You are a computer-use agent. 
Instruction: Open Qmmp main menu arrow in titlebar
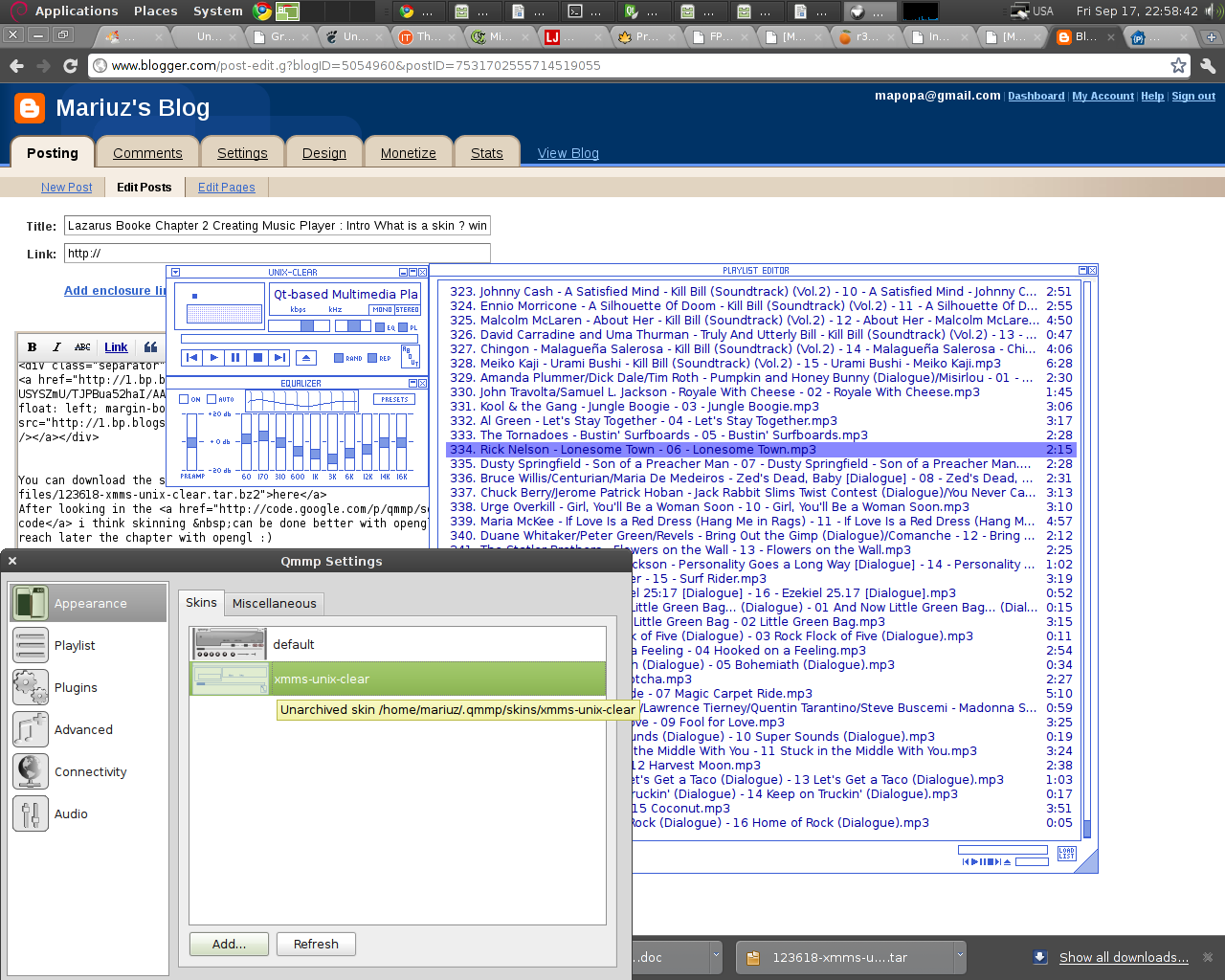(175, 273)
